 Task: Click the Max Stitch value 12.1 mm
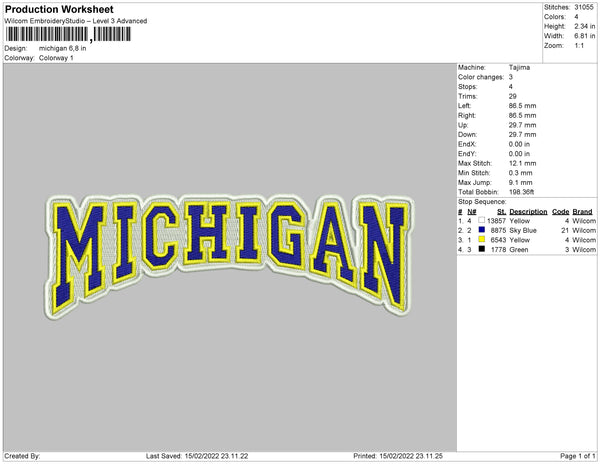[522, 163]
